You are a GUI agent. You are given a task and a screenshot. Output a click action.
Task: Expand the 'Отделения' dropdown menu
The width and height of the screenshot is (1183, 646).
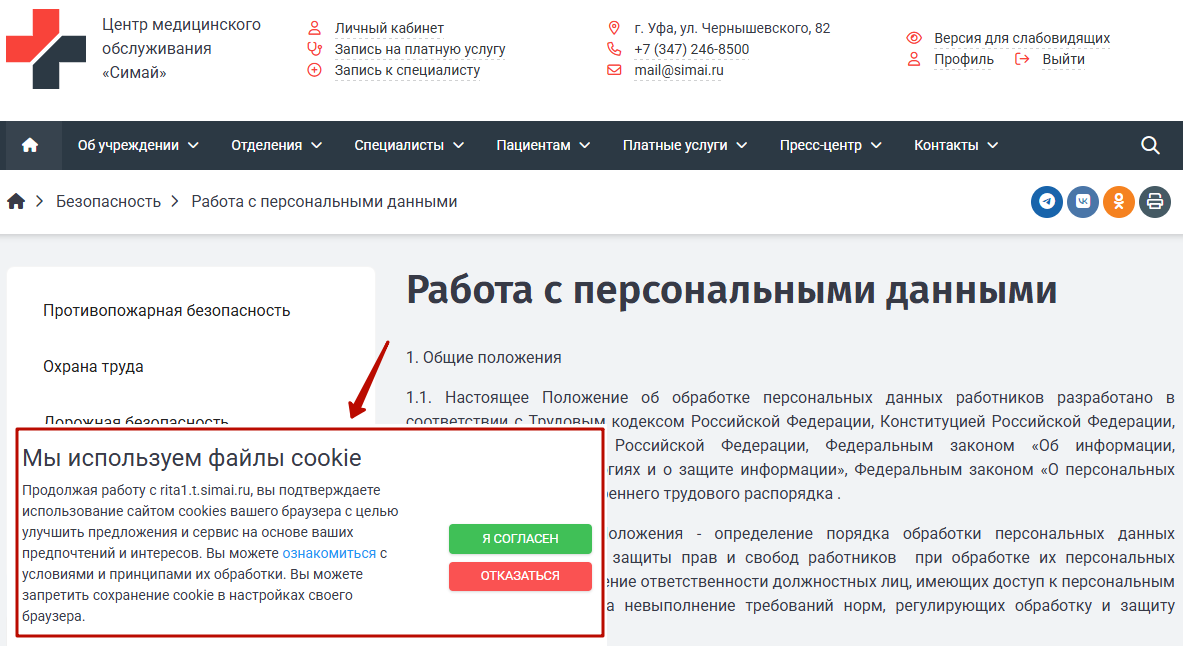click(x=276, y=145)
